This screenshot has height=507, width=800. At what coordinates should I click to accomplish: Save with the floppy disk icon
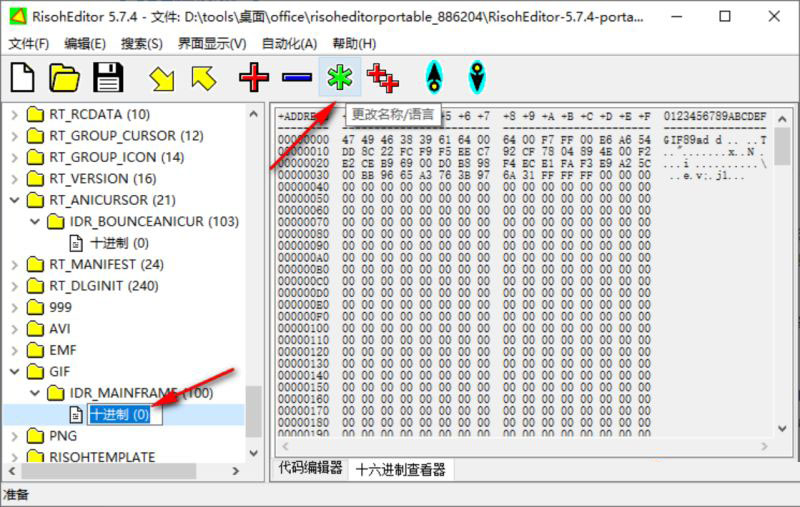pos(108,78)
